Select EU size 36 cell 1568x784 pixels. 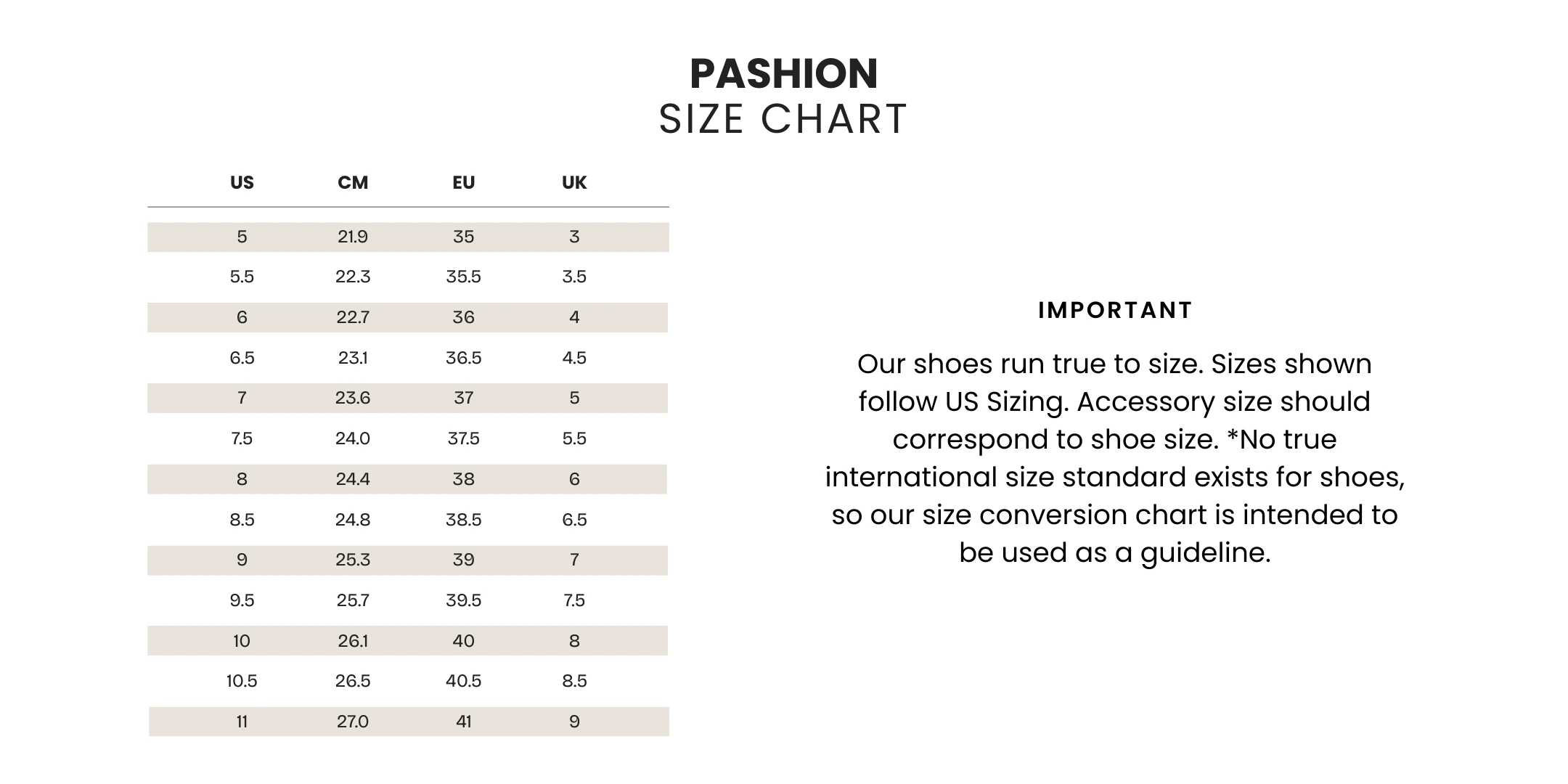pos(463,317)
